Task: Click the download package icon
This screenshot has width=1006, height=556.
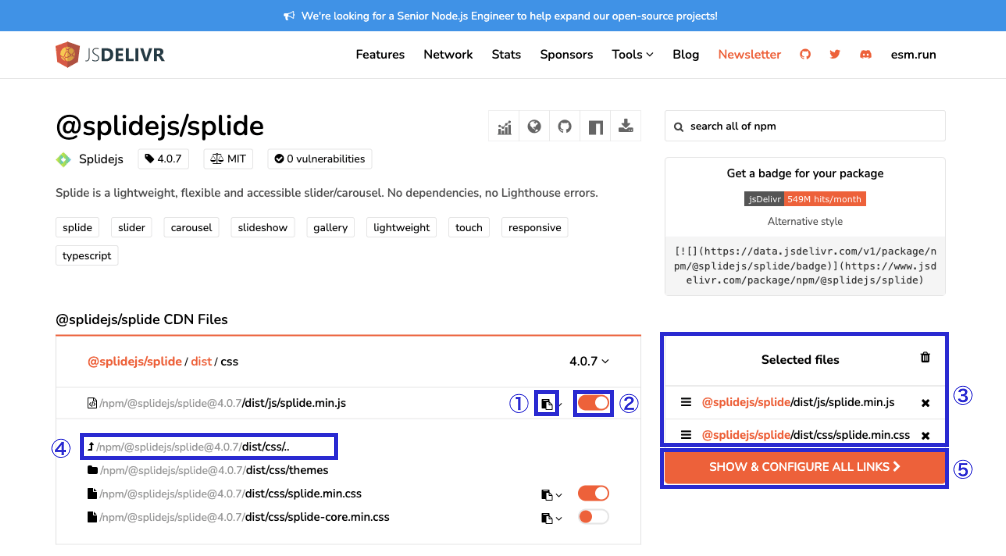Action: pyautogui.click(x=626, y=127)
